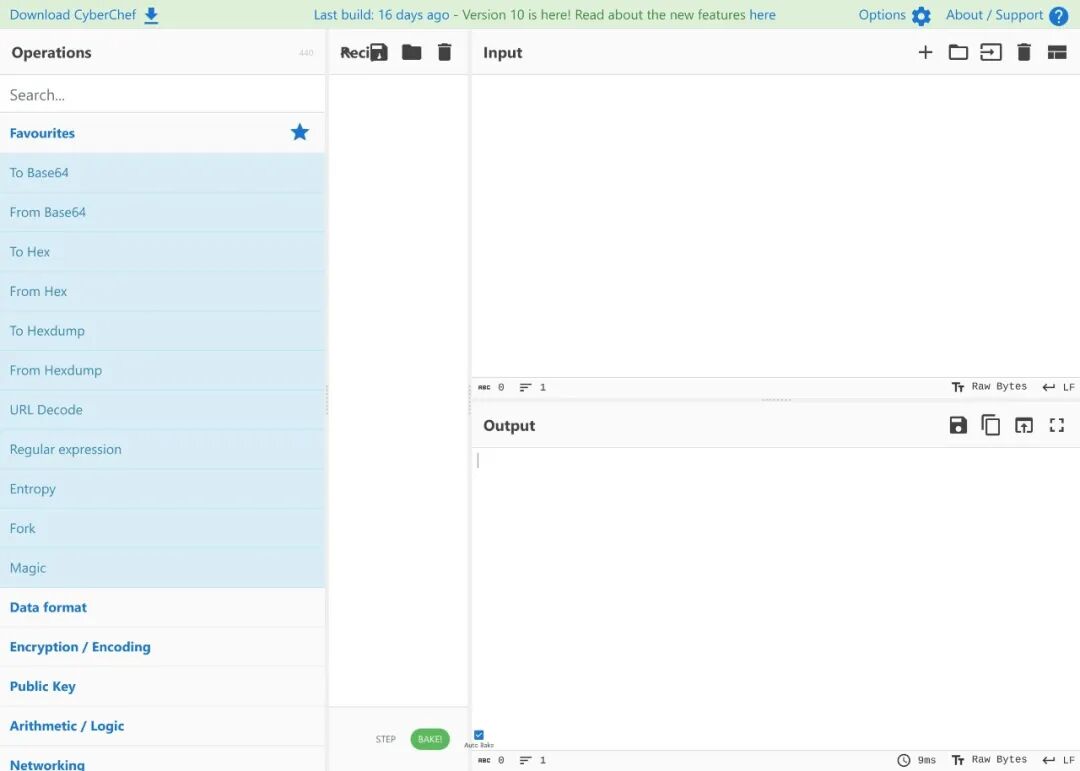Open folder as input icon

pyautogui.click(x=958, y=52)
